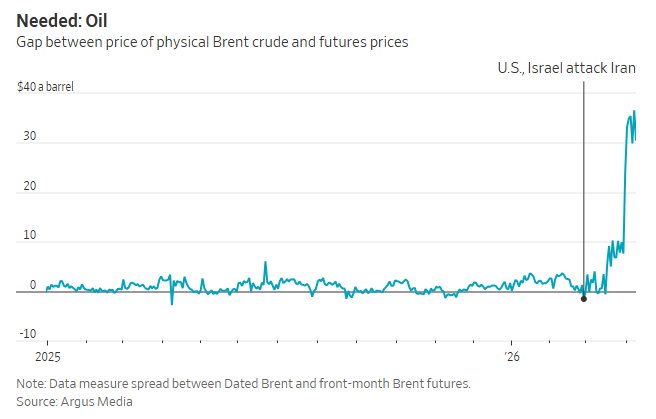Click the note about Dated Brent spread
Screen dimensions: 656x419
tap(243, 383)
